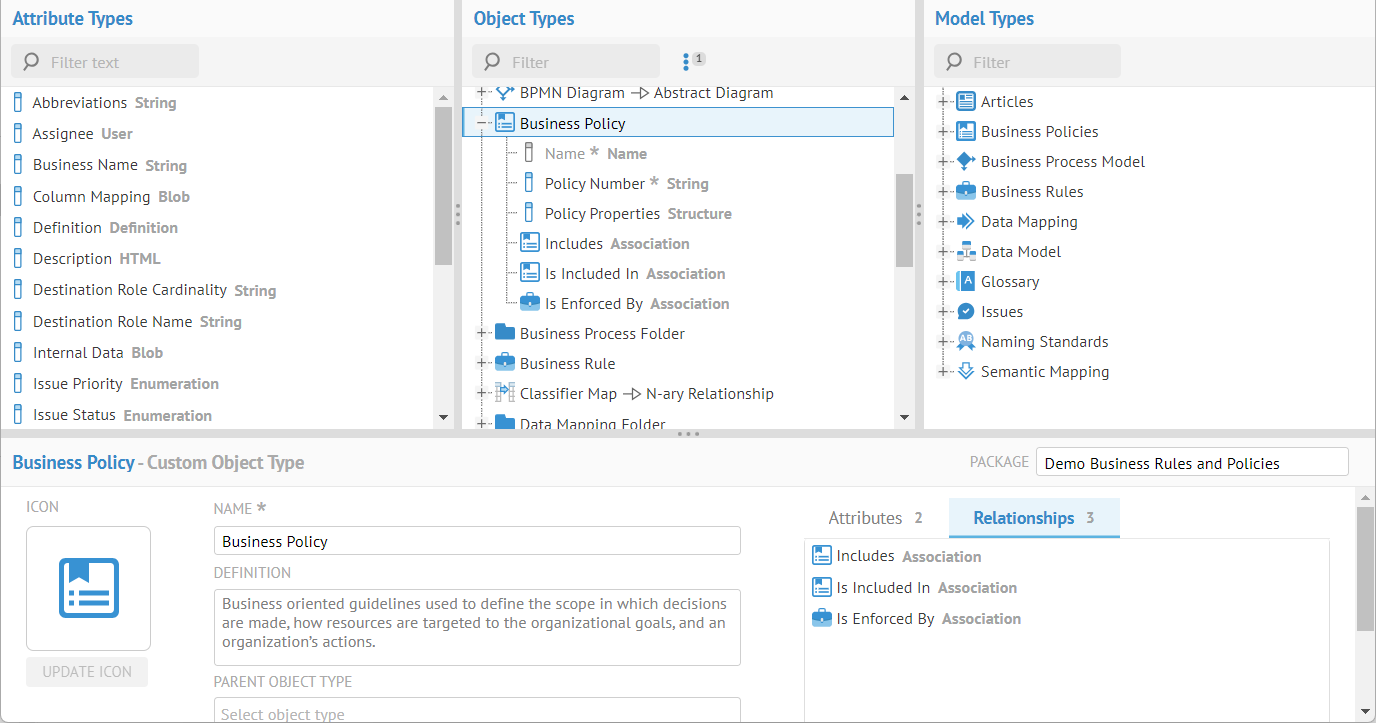This screenshot has width=1376, height=723.
Task: Expand the Business Process Folder node
Action: click(481, 333)
